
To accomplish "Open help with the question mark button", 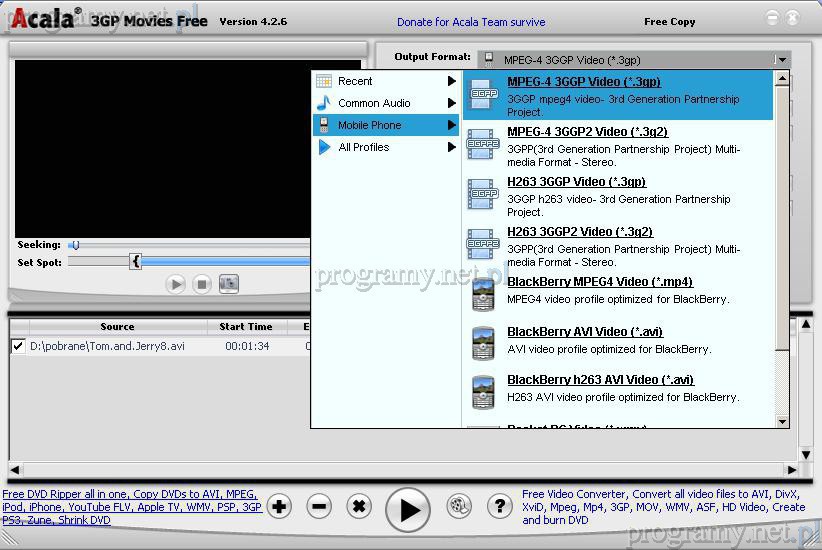I will tap(499, 507).
